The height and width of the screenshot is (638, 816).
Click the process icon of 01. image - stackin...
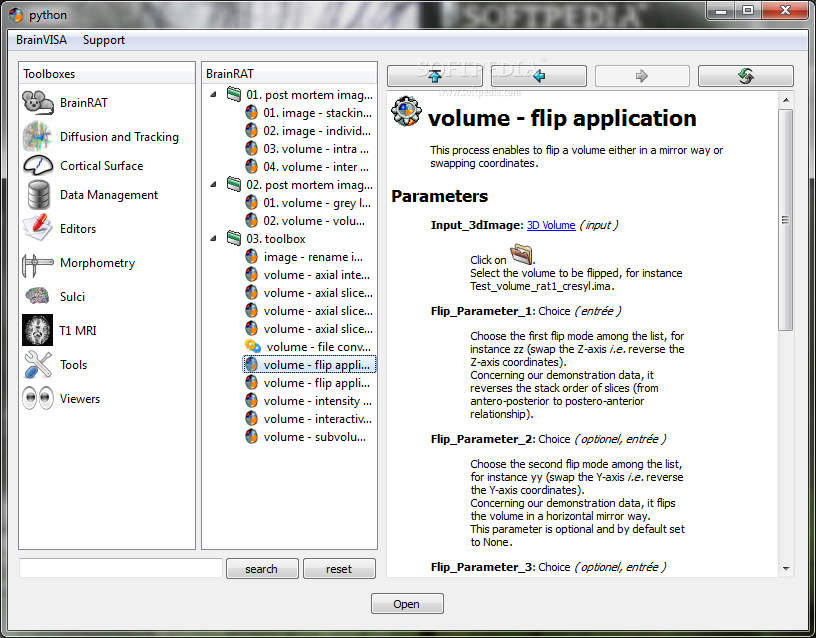(x=251, y=112)
